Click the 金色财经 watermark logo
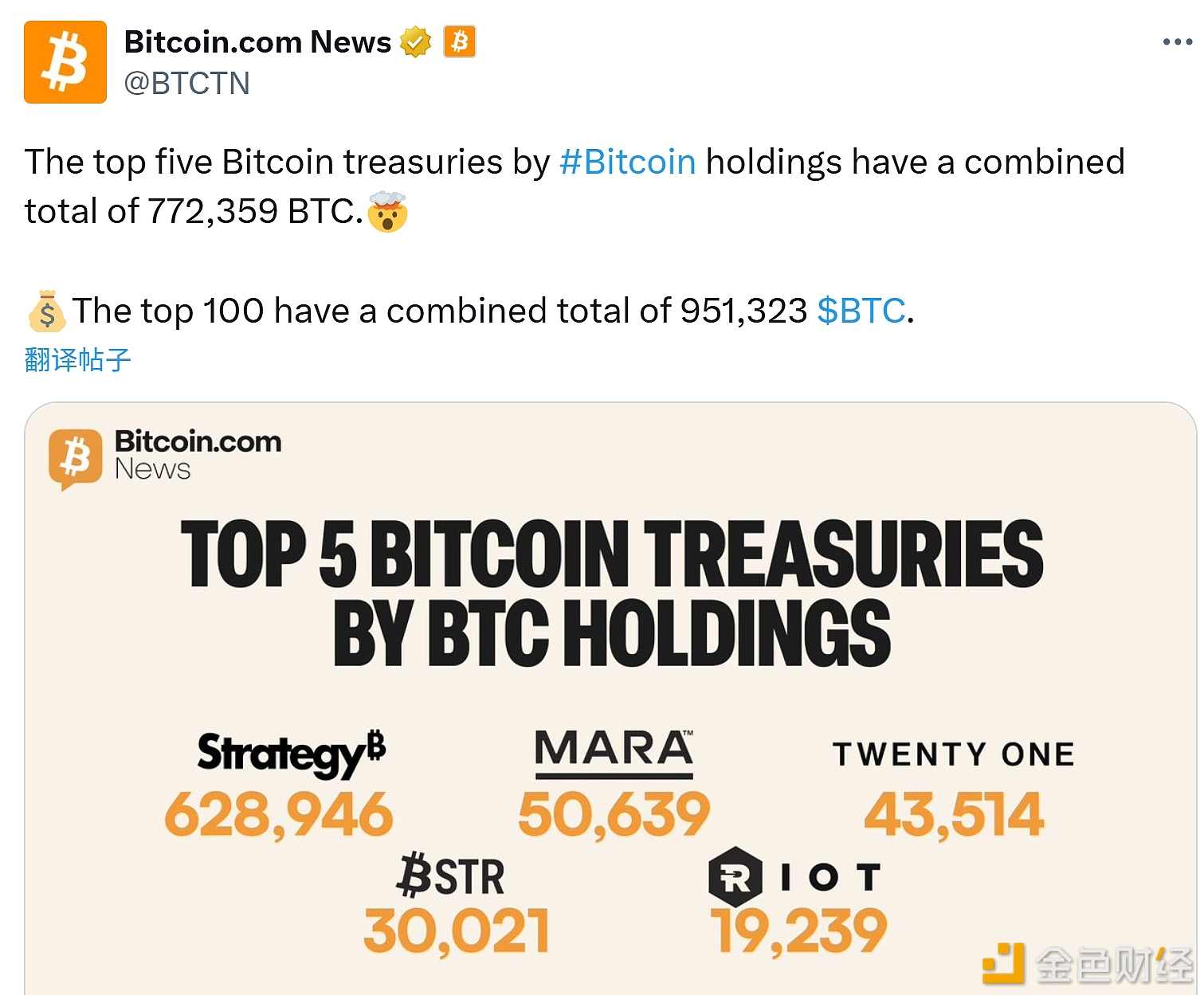The width and height of the screenshot is (1204, 995). point(1088,964)
